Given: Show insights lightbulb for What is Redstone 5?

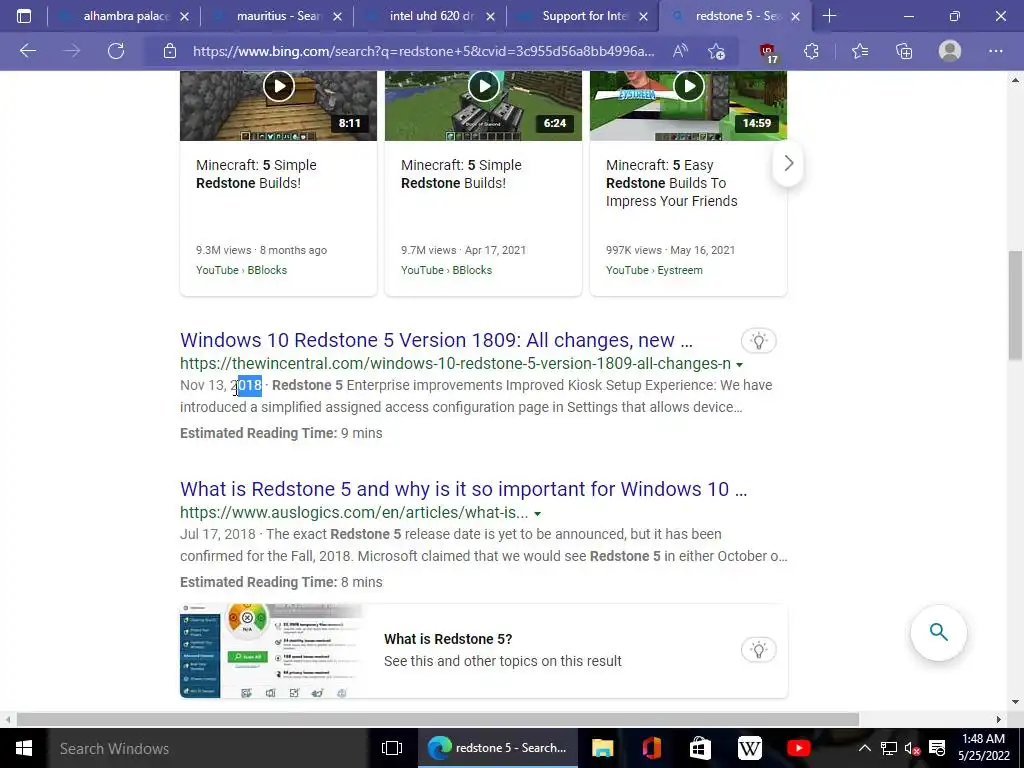Looking at the screenshot, I should coord(758,650).
